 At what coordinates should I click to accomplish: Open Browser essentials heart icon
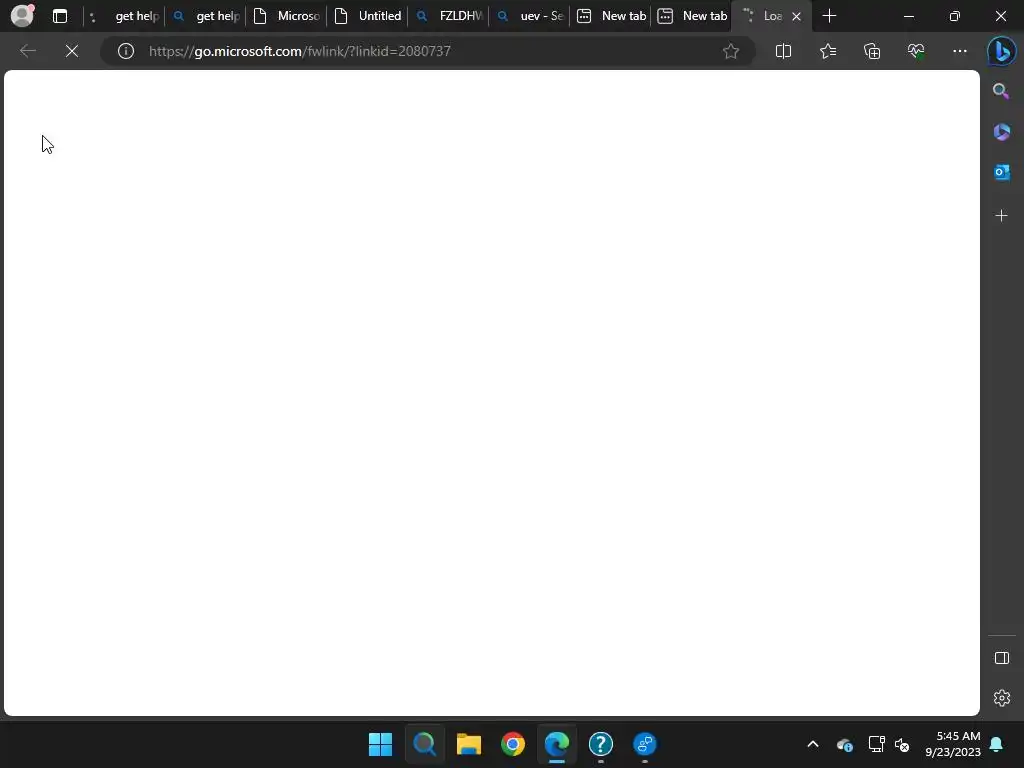click(x=916, y=51)
